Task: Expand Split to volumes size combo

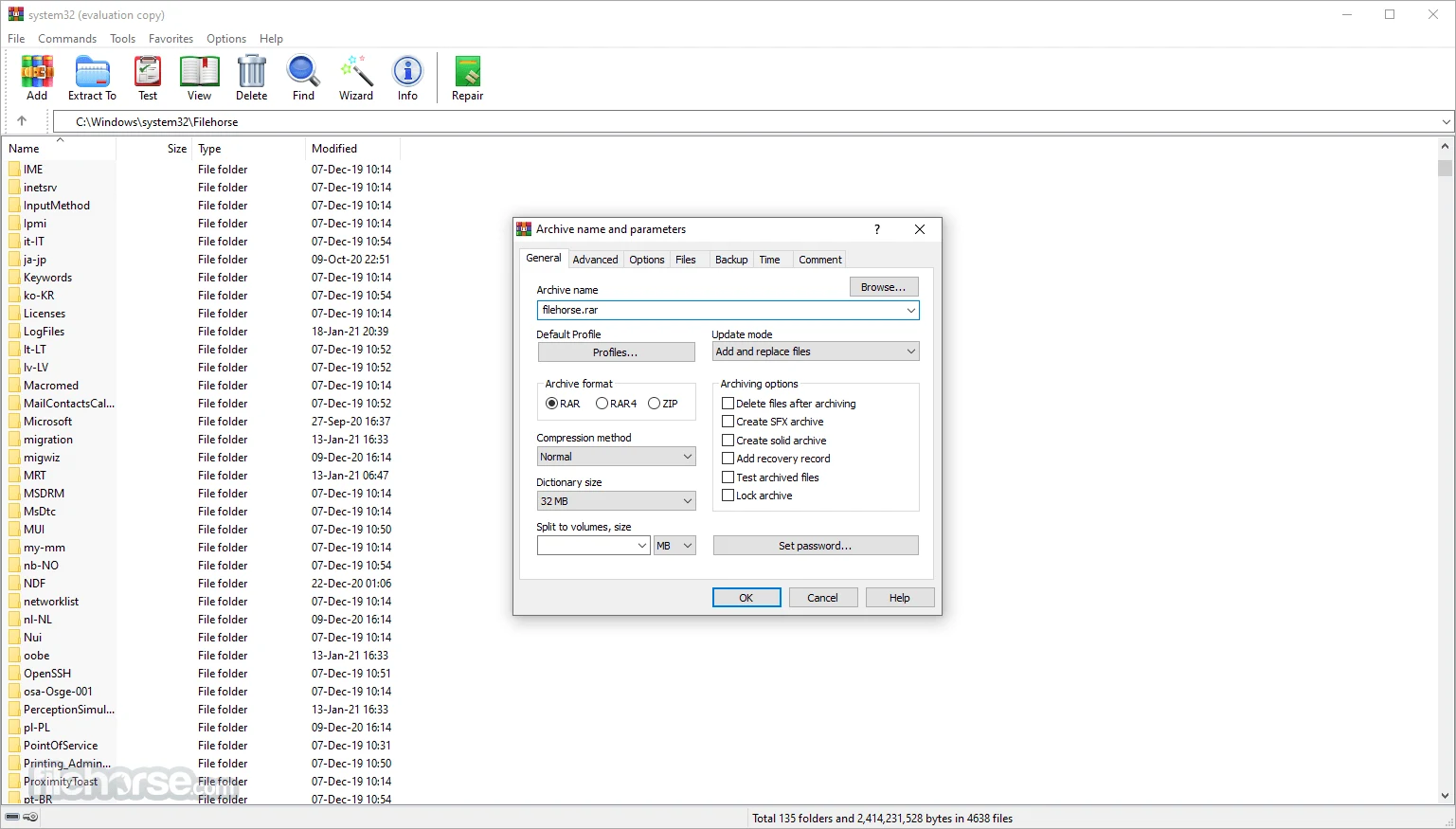Action: (x=641, y=546)
